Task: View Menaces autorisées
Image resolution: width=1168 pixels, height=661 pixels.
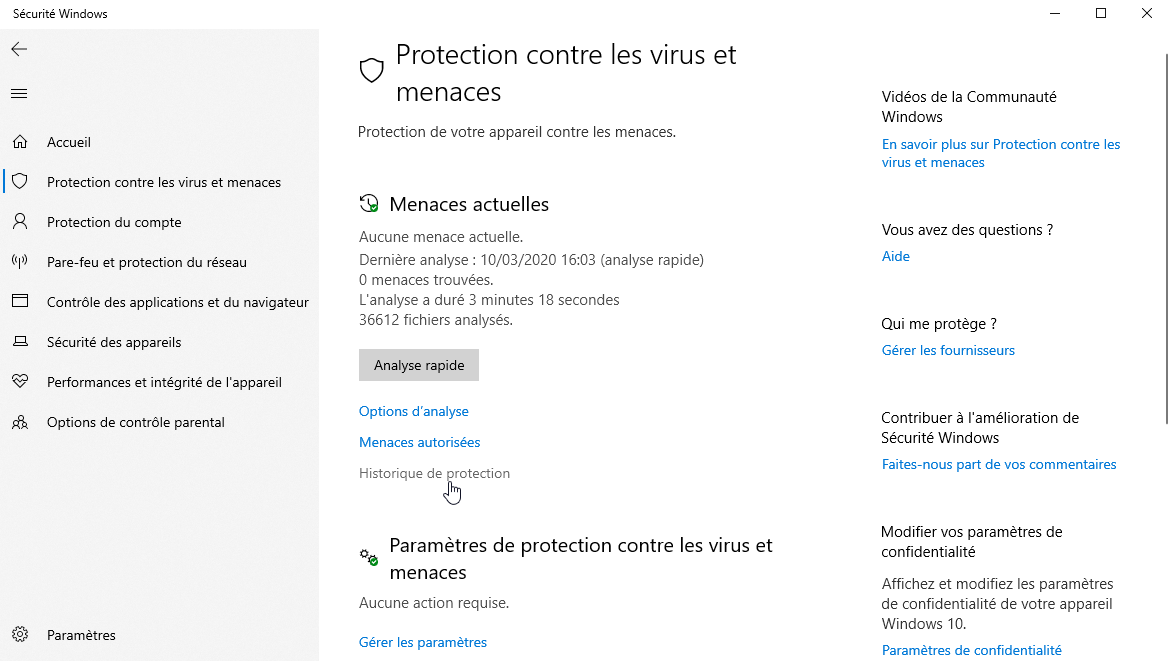Action: pyautogui.click(x=419, y=441)
